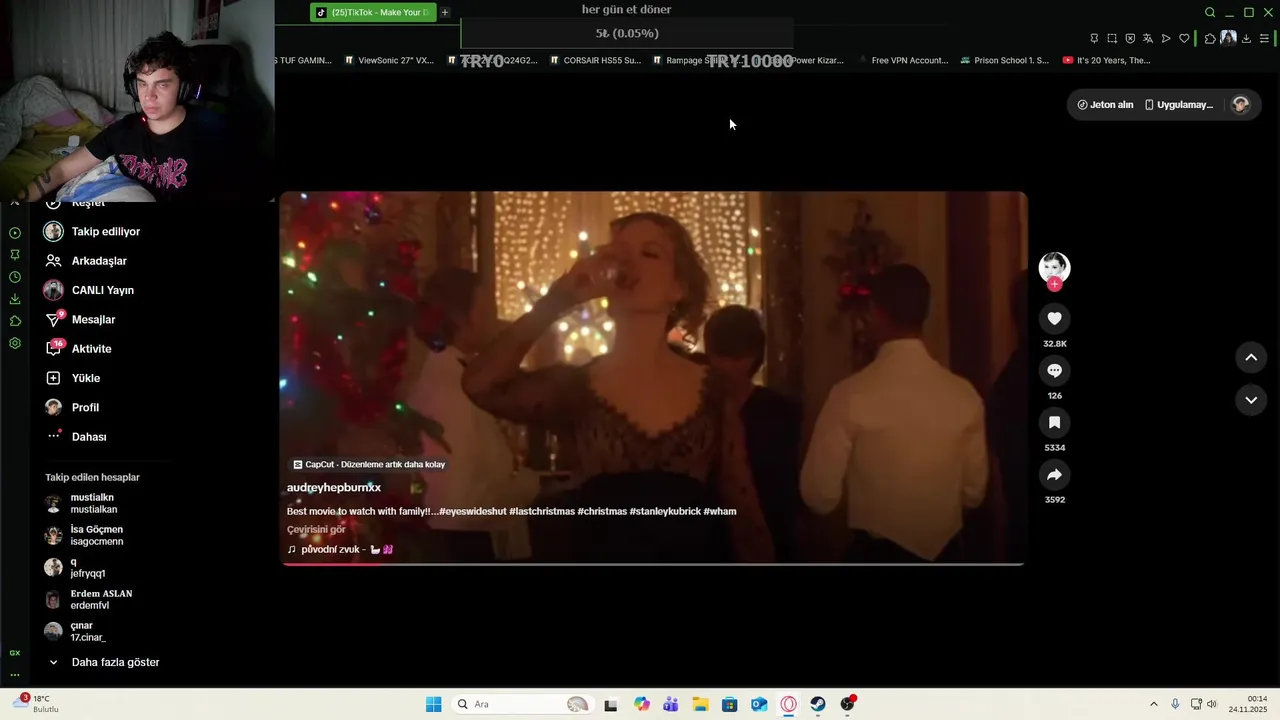Open #stanleykubrick hashtag
Viewport: 1280px width, 720px height.
[x=665, y=511]
